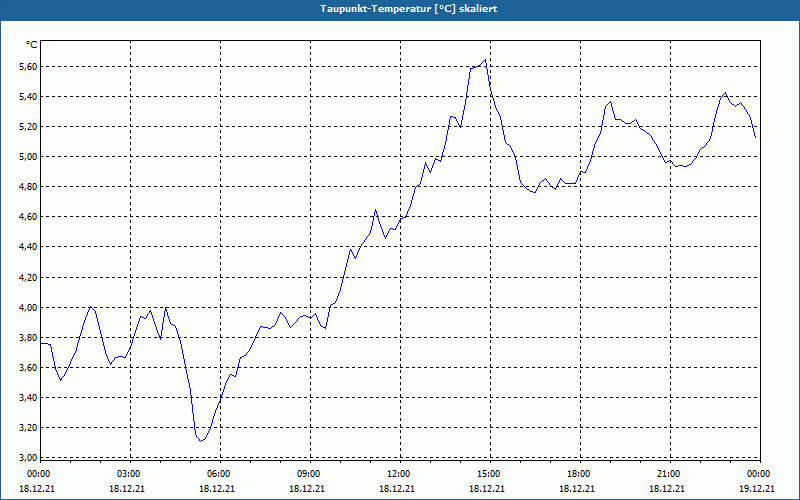This screenshot has width=800, height=500.
Task: Select the 4,00 y-axis label
Action: click(29, 308)
